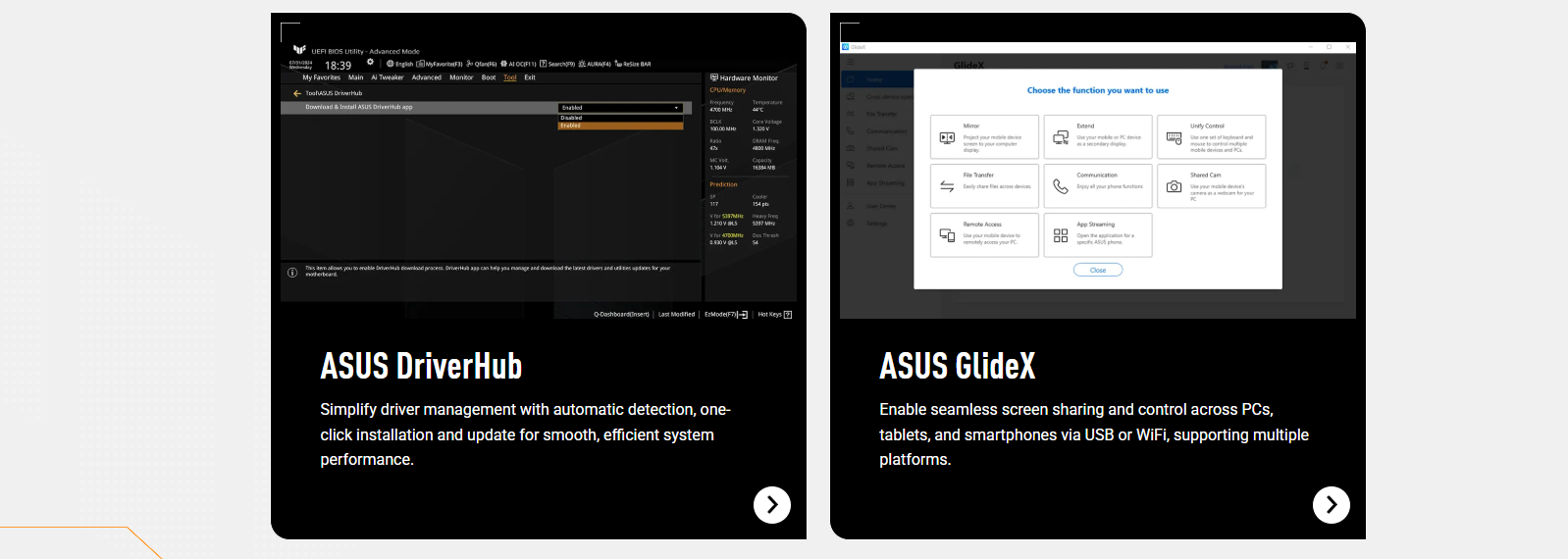
Task: Click the 18:39 clock in BIOS
Action: pos(339,66)
